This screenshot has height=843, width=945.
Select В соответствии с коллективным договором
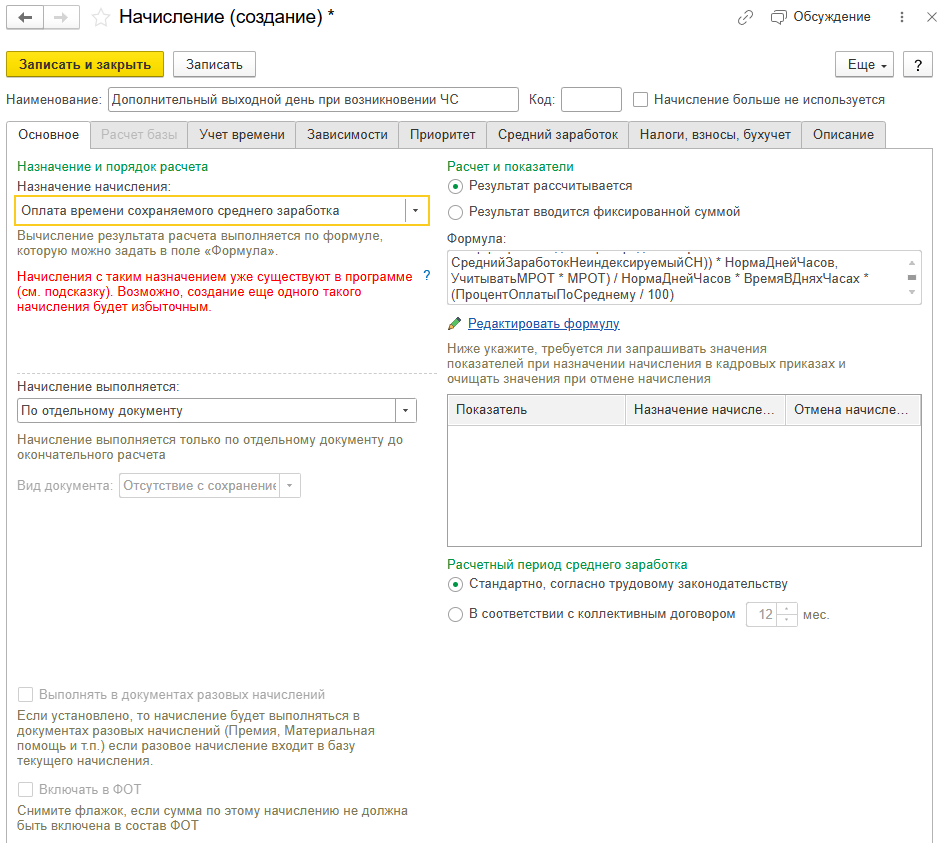click(456, 614)
